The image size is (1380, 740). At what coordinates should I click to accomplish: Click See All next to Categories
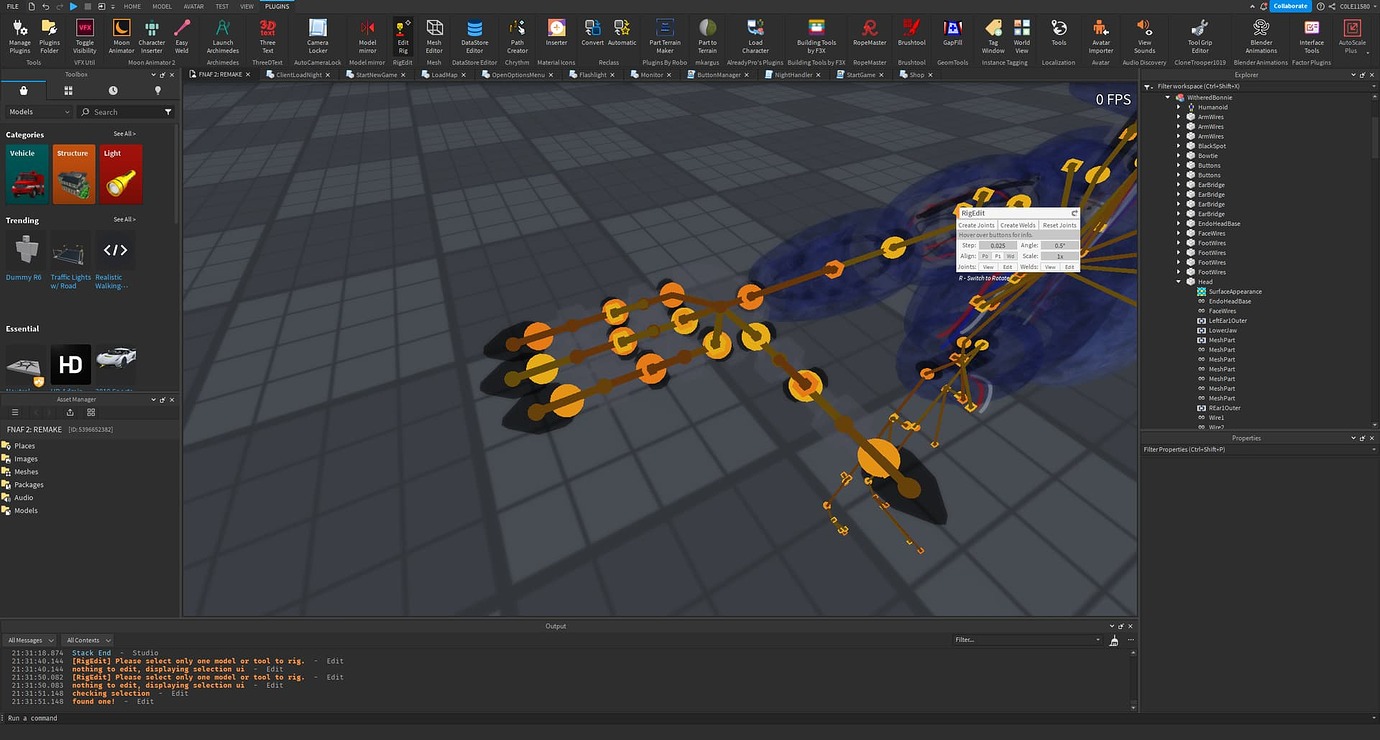pyautogui.click(x=124, y=134)
